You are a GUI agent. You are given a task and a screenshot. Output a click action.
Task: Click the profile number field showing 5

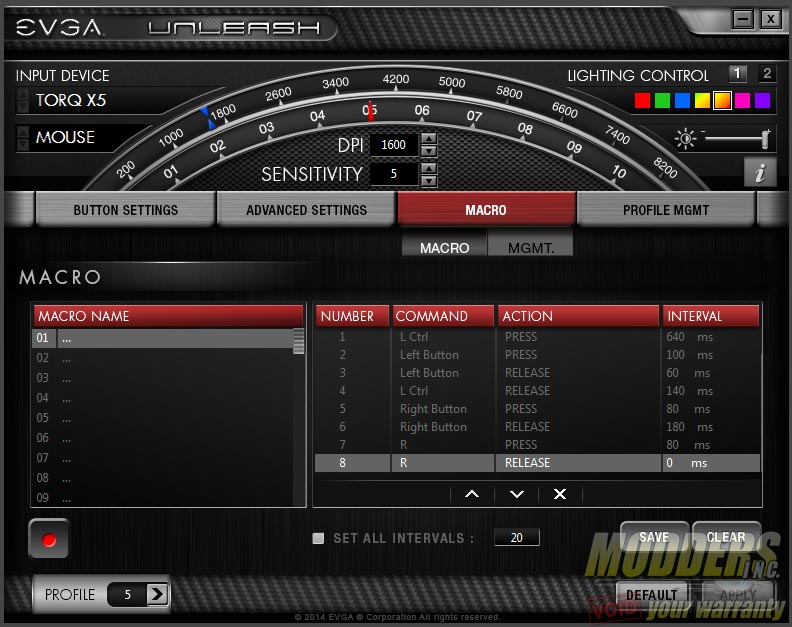pyautogui.click(x=127, y=594)
